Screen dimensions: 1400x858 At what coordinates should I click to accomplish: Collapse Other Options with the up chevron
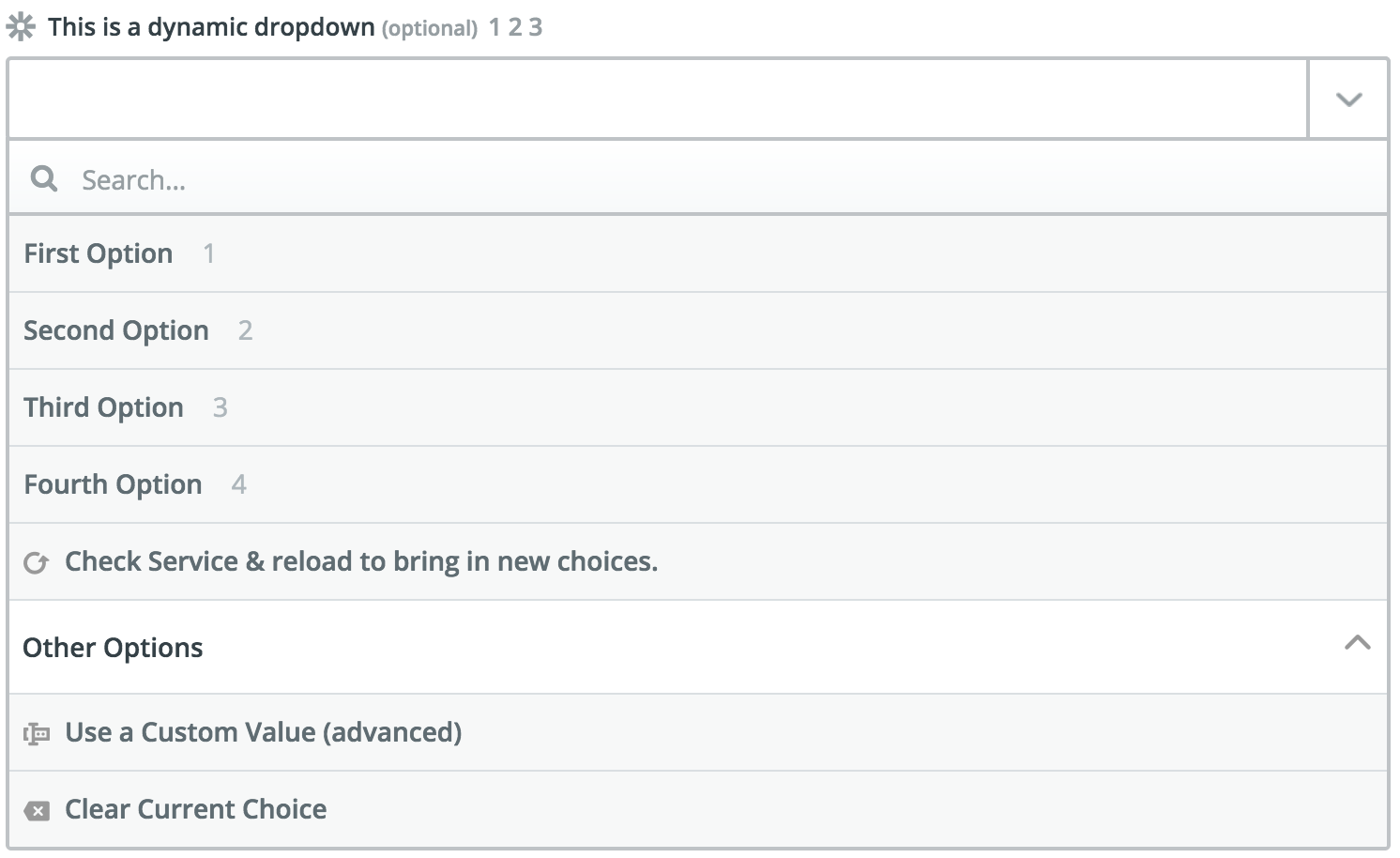[x=1357, y=643]
